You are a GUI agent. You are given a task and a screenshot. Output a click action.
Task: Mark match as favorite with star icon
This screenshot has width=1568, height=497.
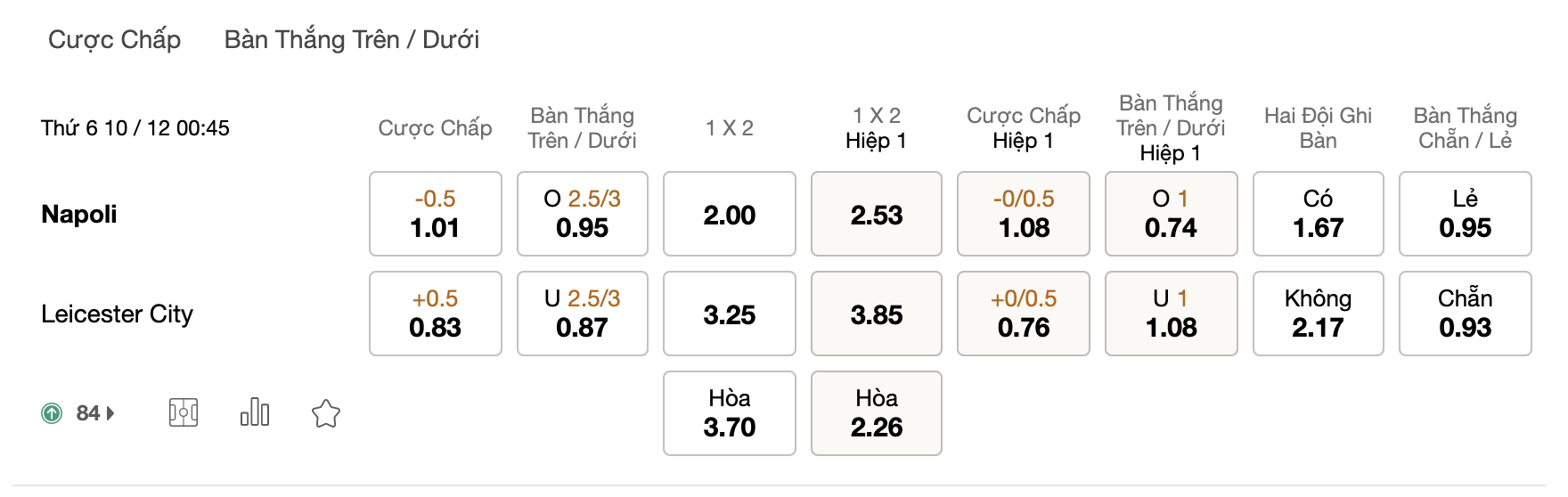click(x=326, y=413)
